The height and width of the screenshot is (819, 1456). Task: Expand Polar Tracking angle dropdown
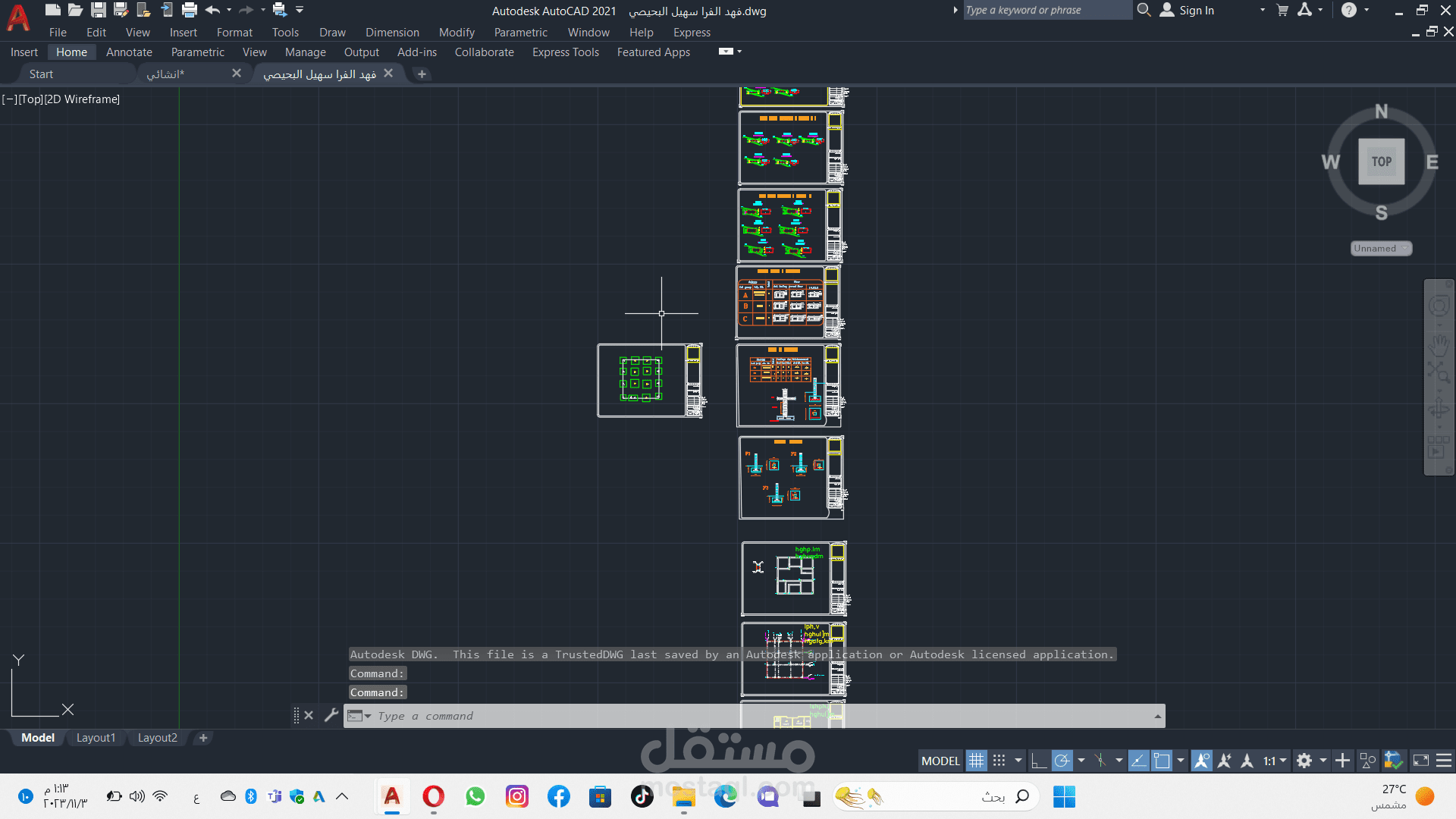pos(1081,761)
